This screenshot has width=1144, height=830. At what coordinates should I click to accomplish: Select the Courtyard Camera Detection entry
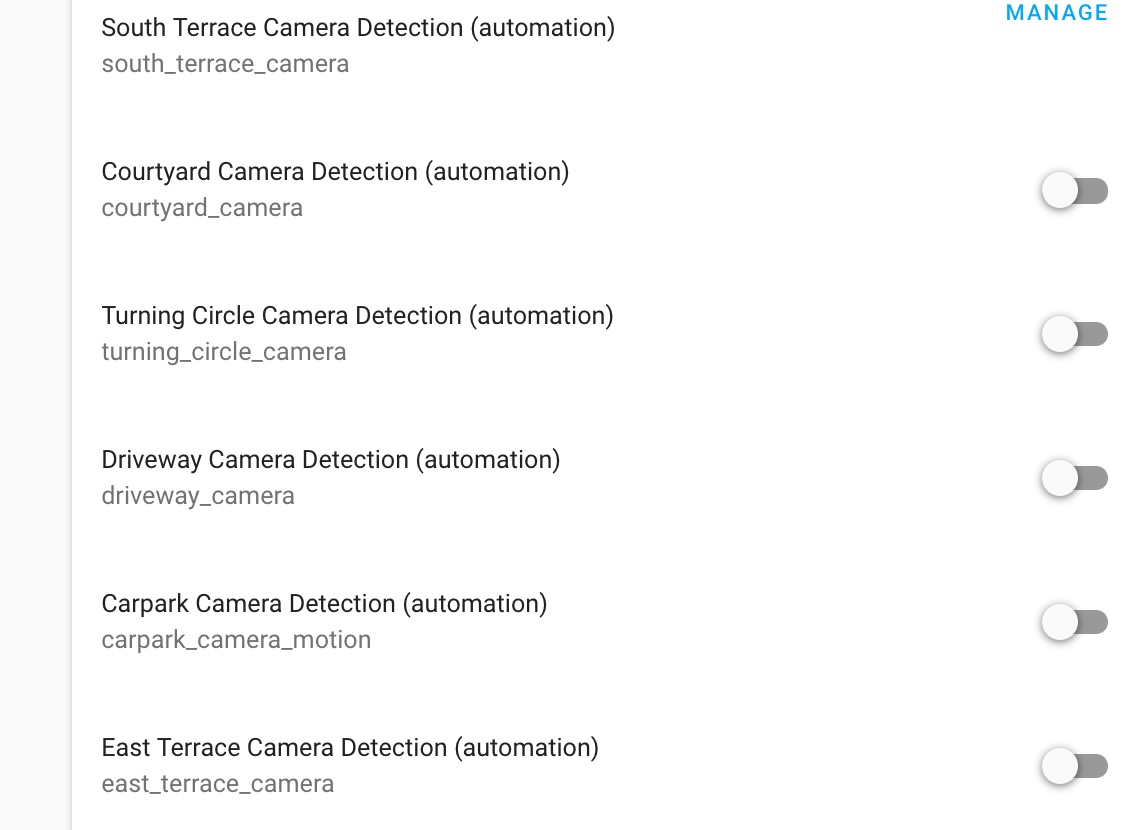tap(334, 172)
